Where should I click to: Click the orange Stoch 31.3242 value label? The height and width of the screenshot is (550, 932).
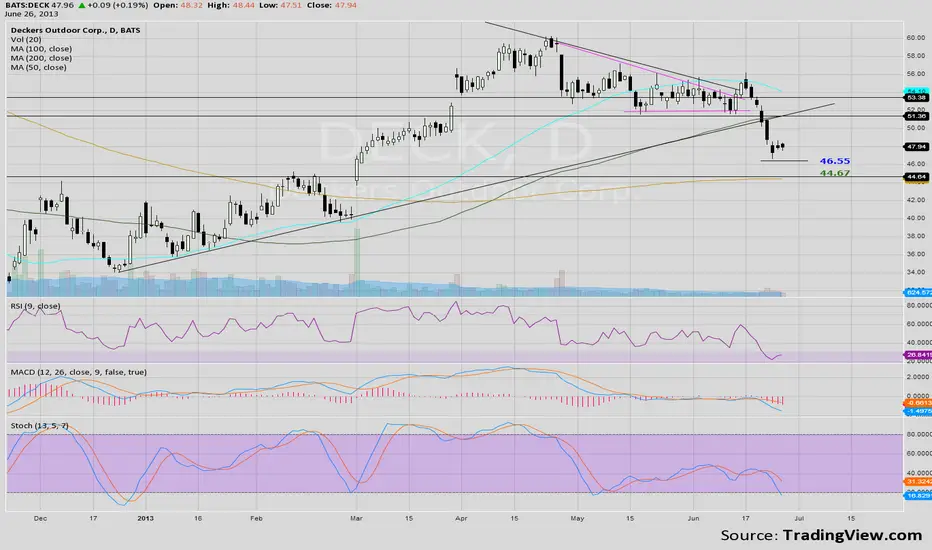pyautogui.click(x=918, y=482)
